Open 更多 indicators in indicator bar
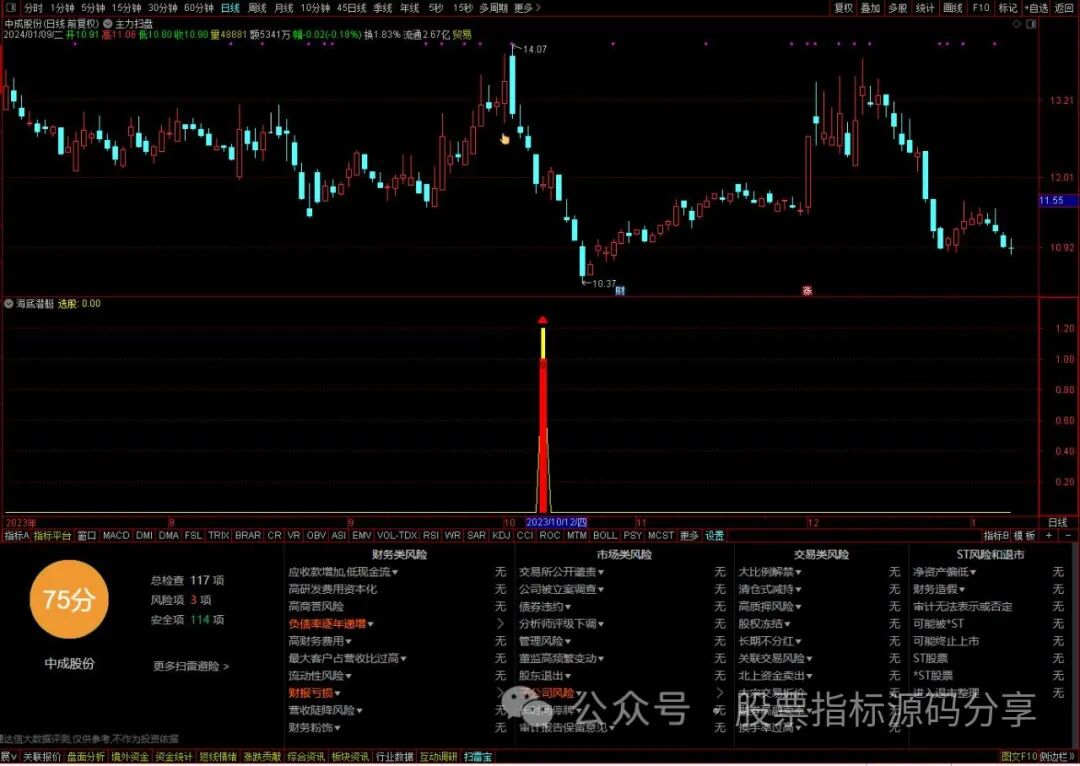Image resolution: width=1080 pixels, height=766 pixels. [x=689, y=535]
